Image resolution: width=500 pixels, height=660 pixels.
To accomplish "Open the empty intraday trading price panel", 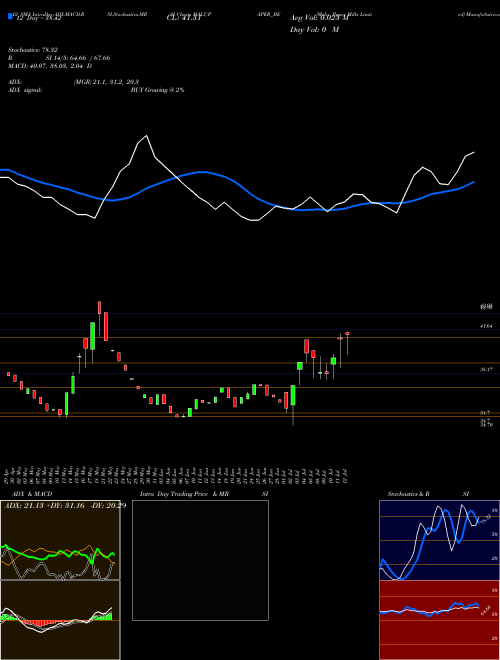I will click(200, 560).
